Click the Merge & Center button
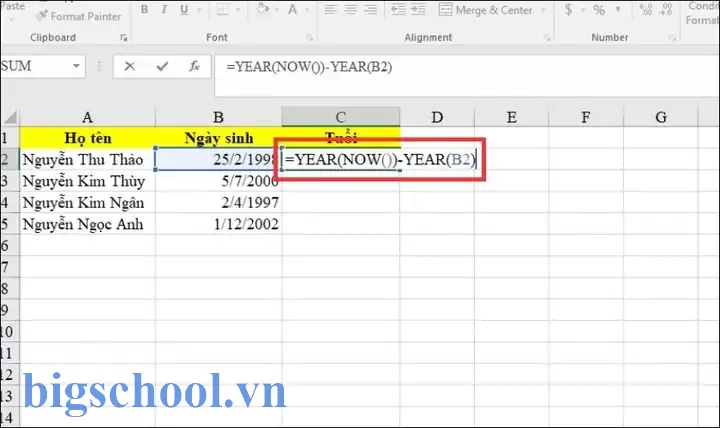This screenshot has height=428, width=720. point(485,10)
